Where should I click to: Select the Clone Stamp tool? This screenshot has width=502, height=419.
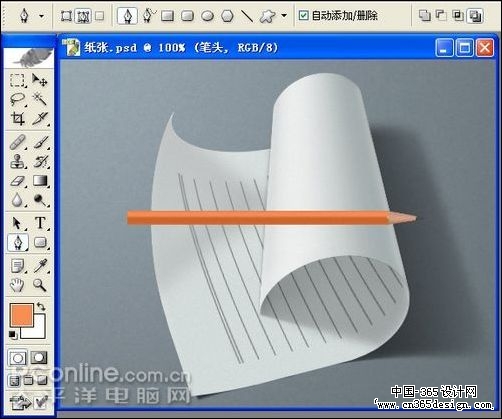tap(17, 162)
